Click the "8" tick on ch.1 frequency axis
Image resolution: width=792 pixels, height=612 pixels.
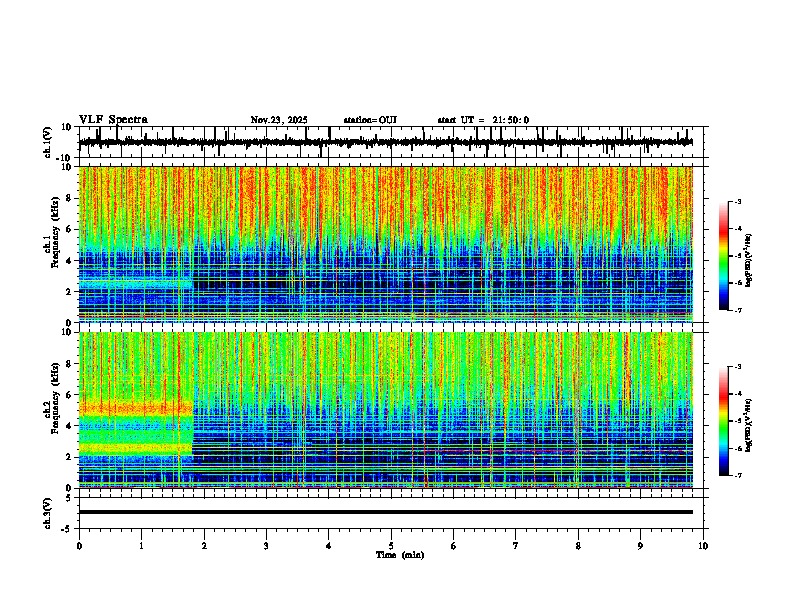point(69,198)
